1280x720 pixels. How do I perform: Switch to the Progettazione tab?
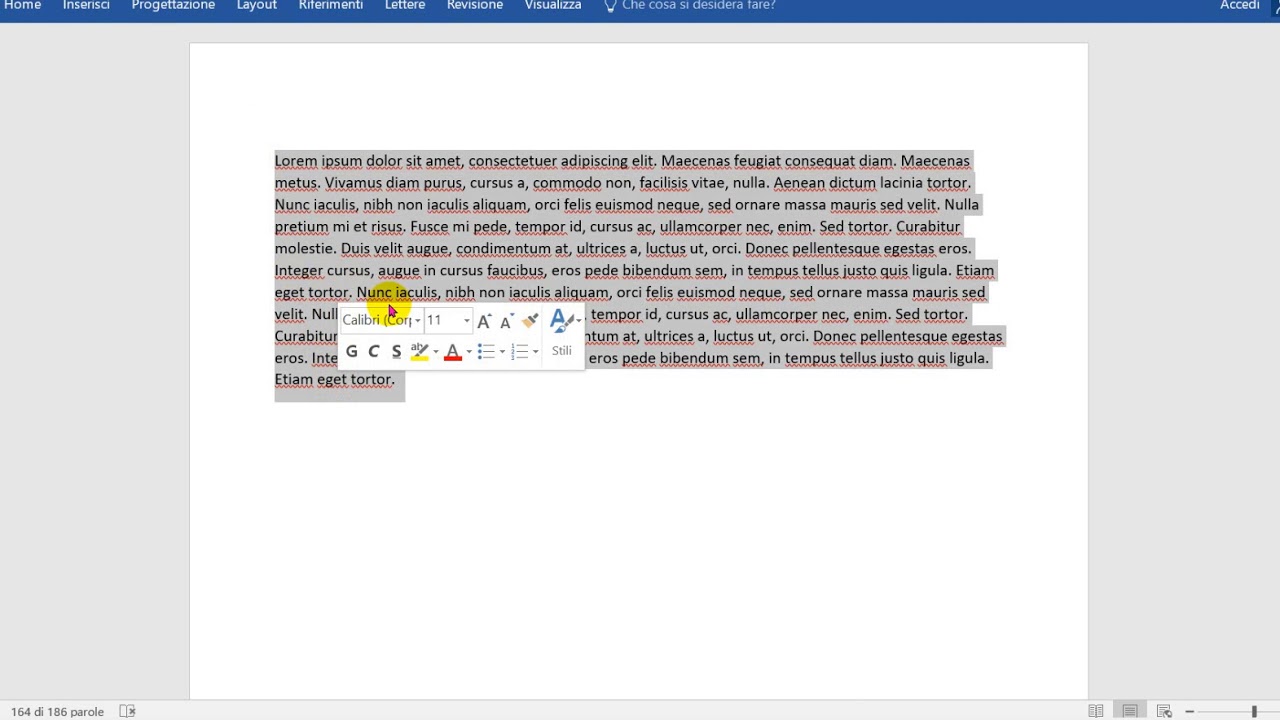point(173,6)
